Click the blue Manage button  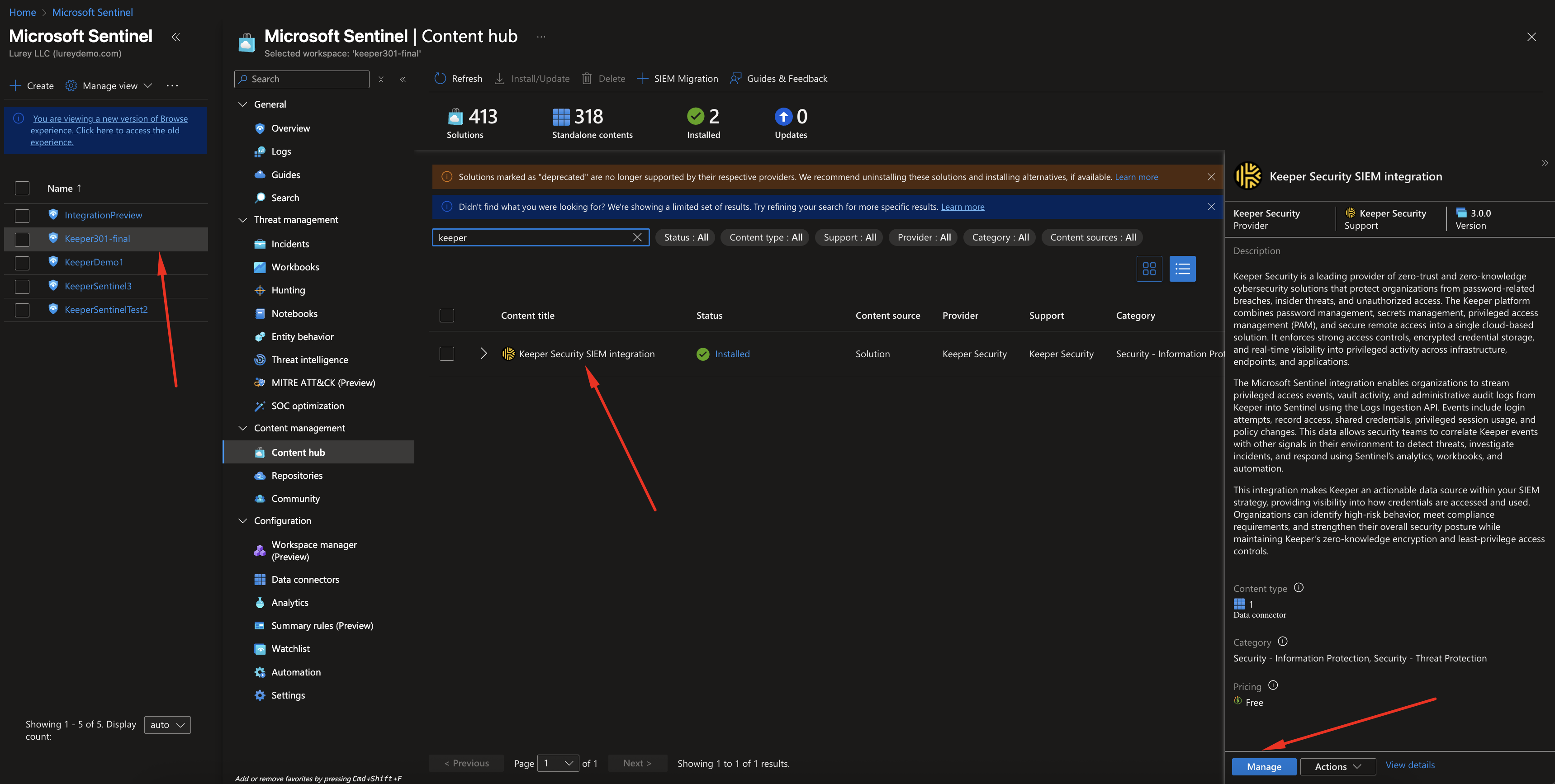point(1263,766)
